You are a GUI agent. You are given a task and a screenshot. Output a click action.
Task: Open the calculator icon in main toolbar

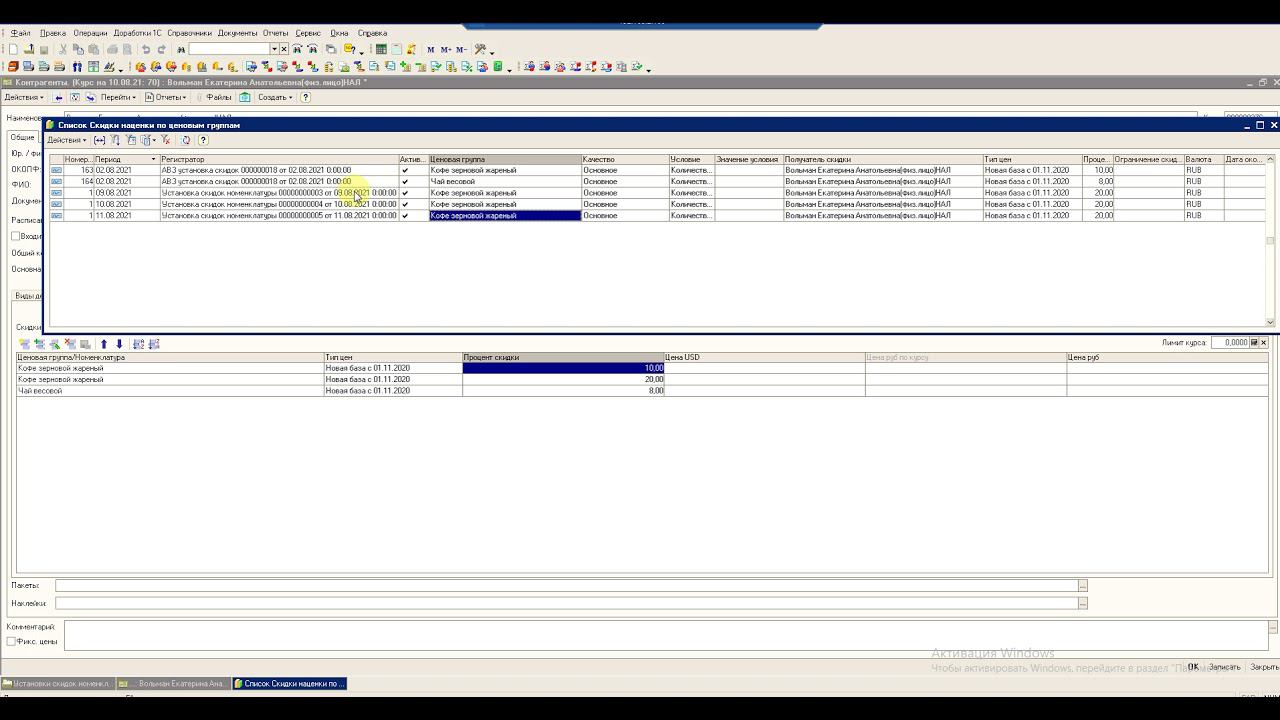(381, 49)
